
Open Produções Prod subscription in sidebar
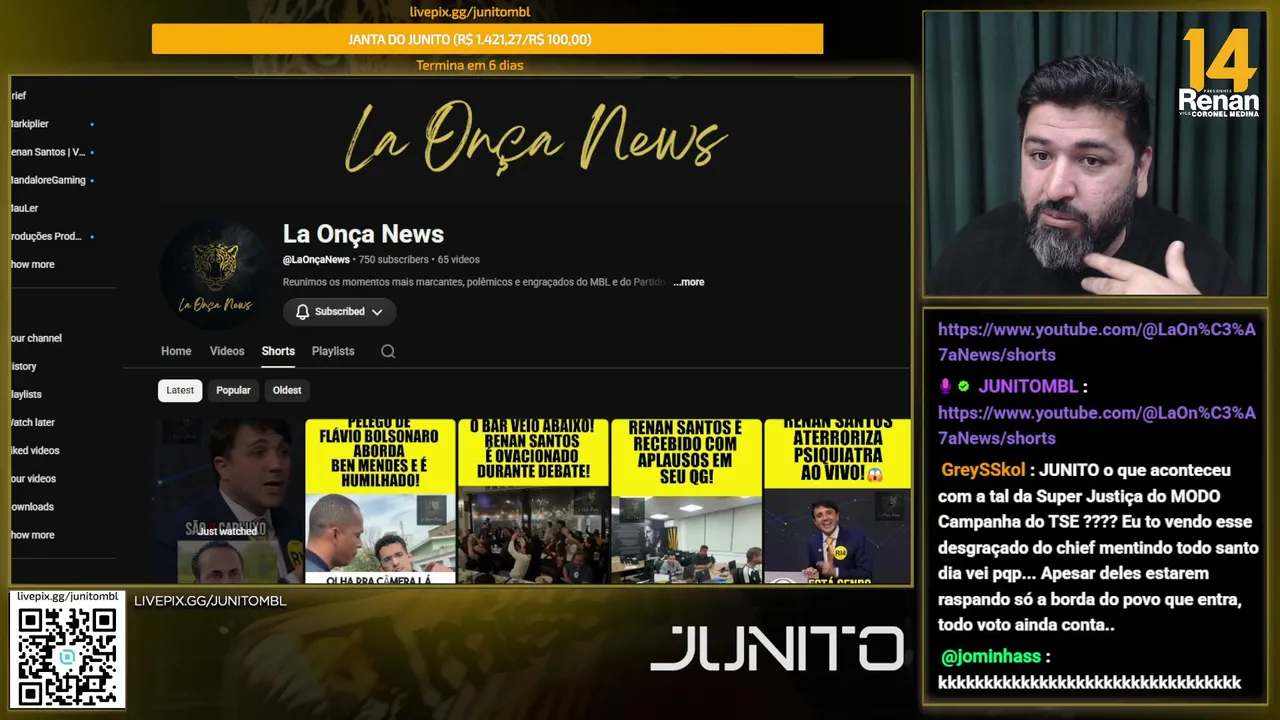[x=52, y=236]
